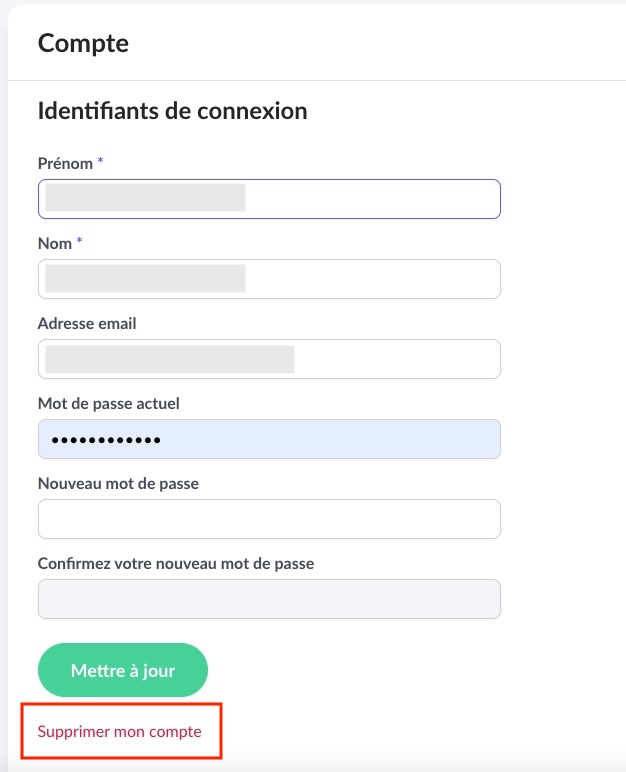Click the Nom field label
Viewport: 626px width, 772px height.
click(55, 243)
